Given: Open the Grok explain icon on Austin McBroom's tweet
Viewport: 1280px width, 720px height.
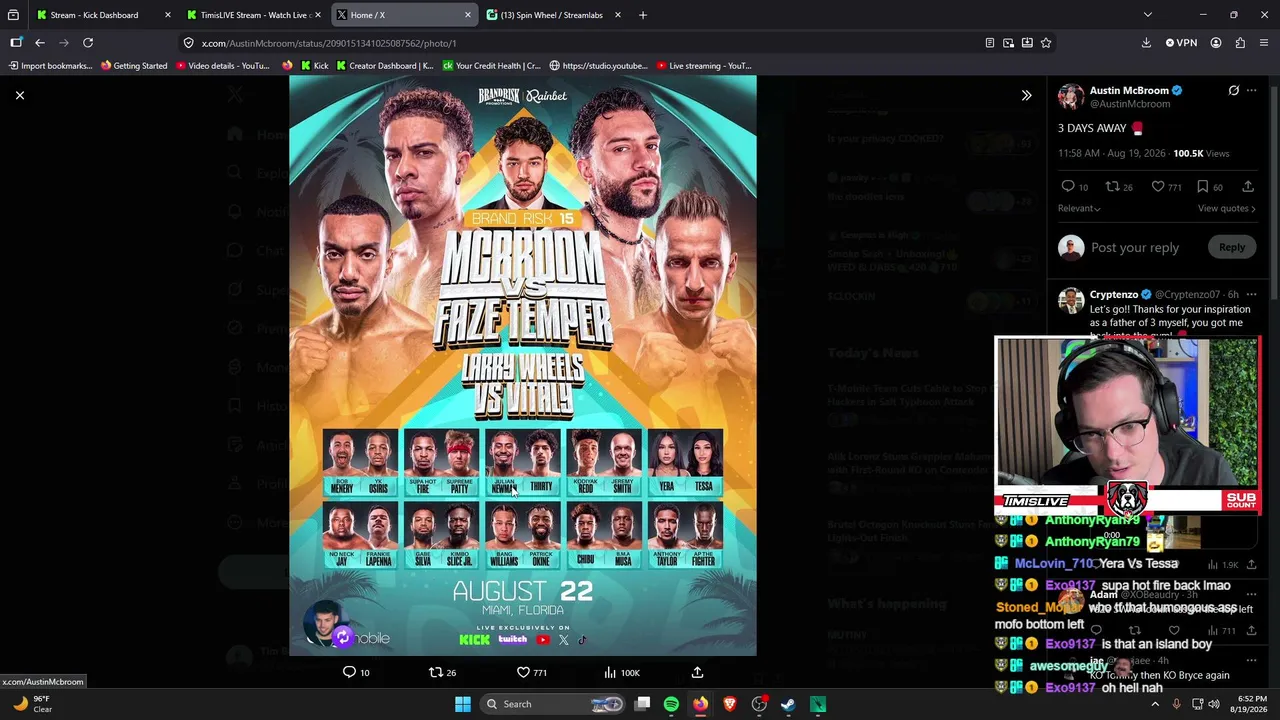Looking at the screenshot, I should (1234, 90).
